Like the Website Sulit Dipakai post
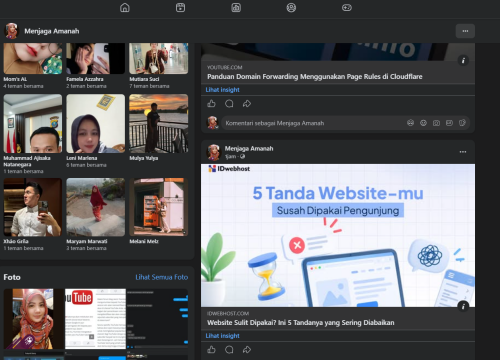 click(211, 350)
